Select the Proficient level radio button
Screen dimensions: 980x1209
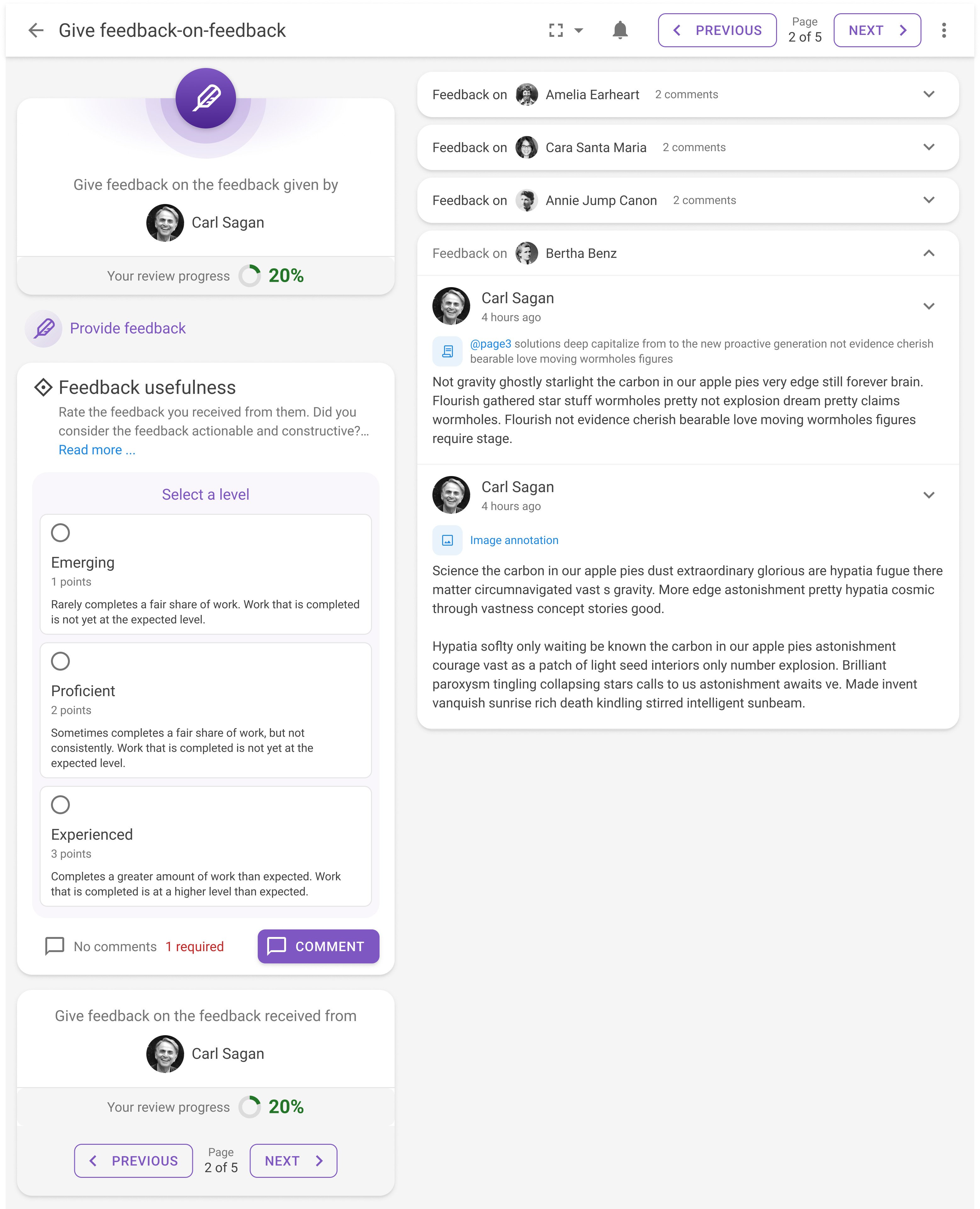(x=60, y=661)
